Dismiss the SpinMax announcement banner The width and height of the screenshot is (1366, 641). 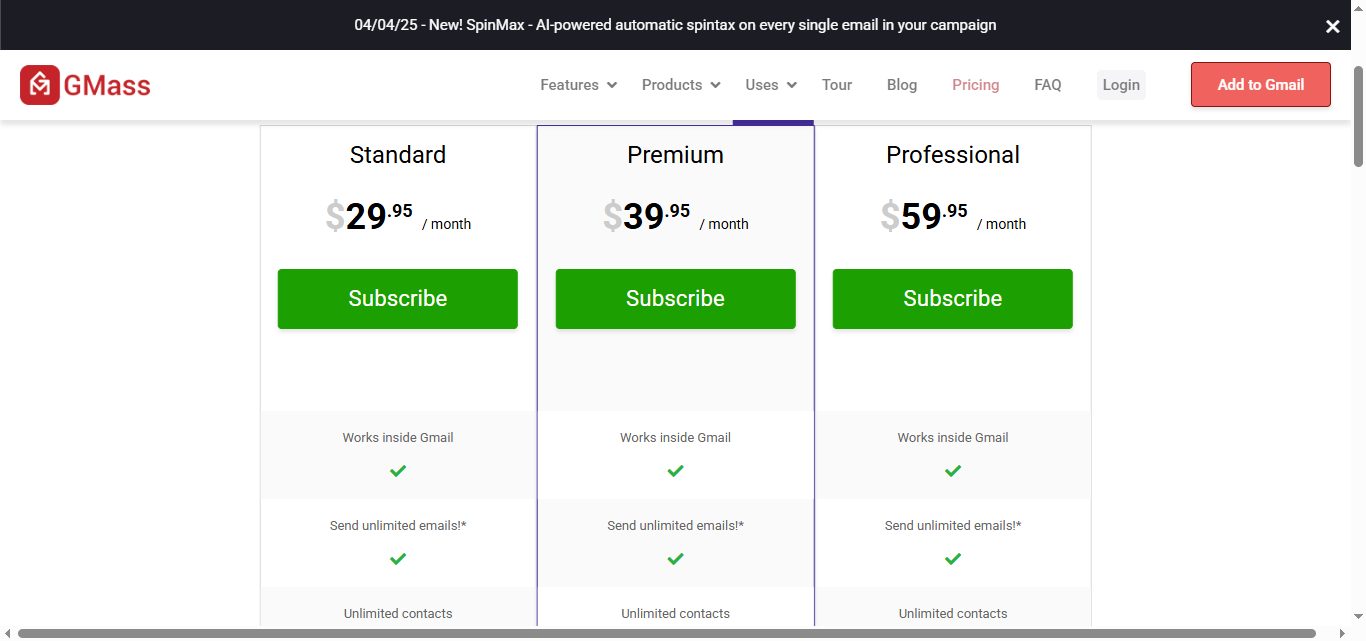tap(1332, 26)
